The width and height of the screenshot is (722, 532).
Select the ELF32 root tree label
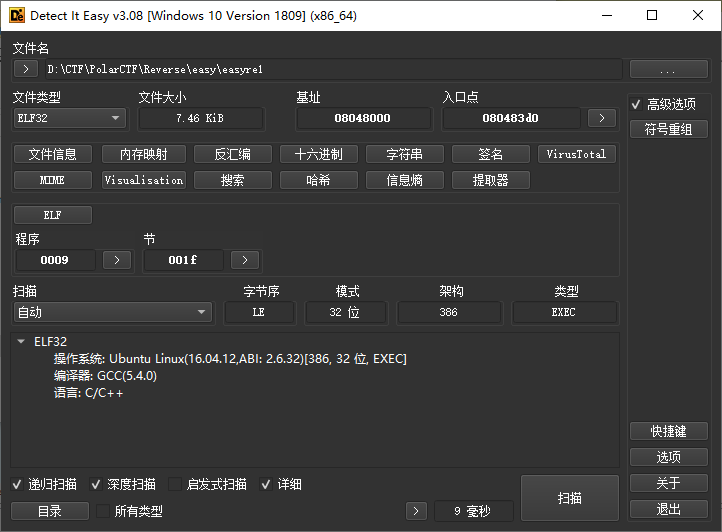click(51, 341)
